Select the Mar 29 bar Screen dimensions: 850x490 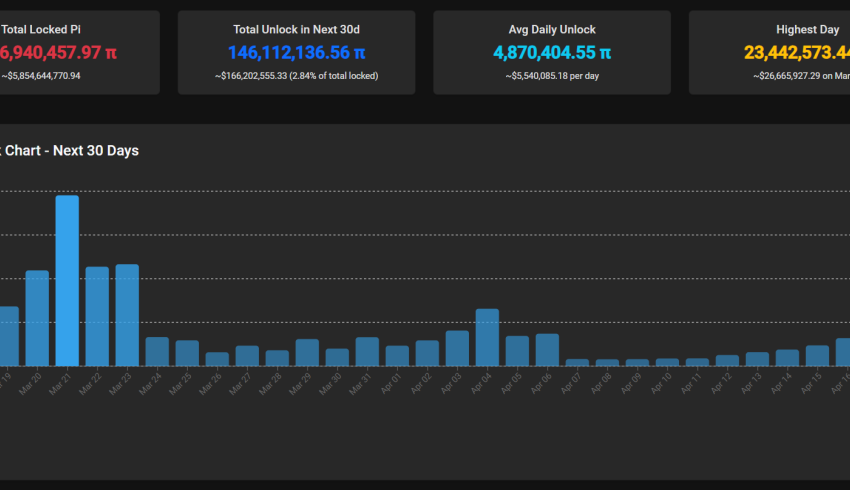click(307, 353)
